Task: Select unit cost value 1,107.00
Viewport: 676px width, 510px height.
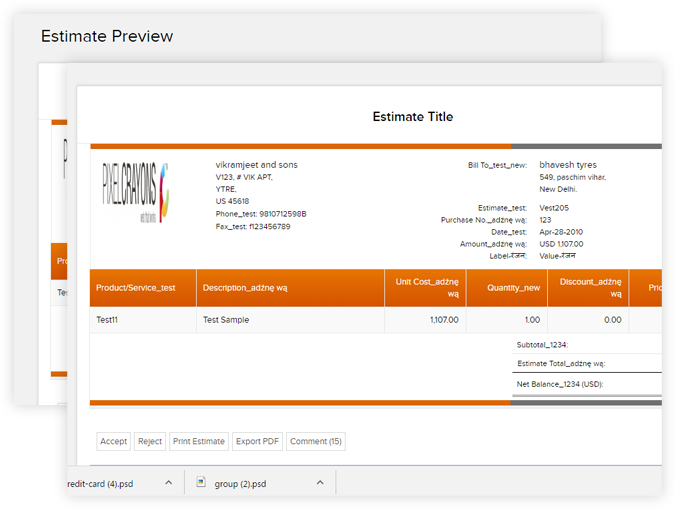Action: 444,320
